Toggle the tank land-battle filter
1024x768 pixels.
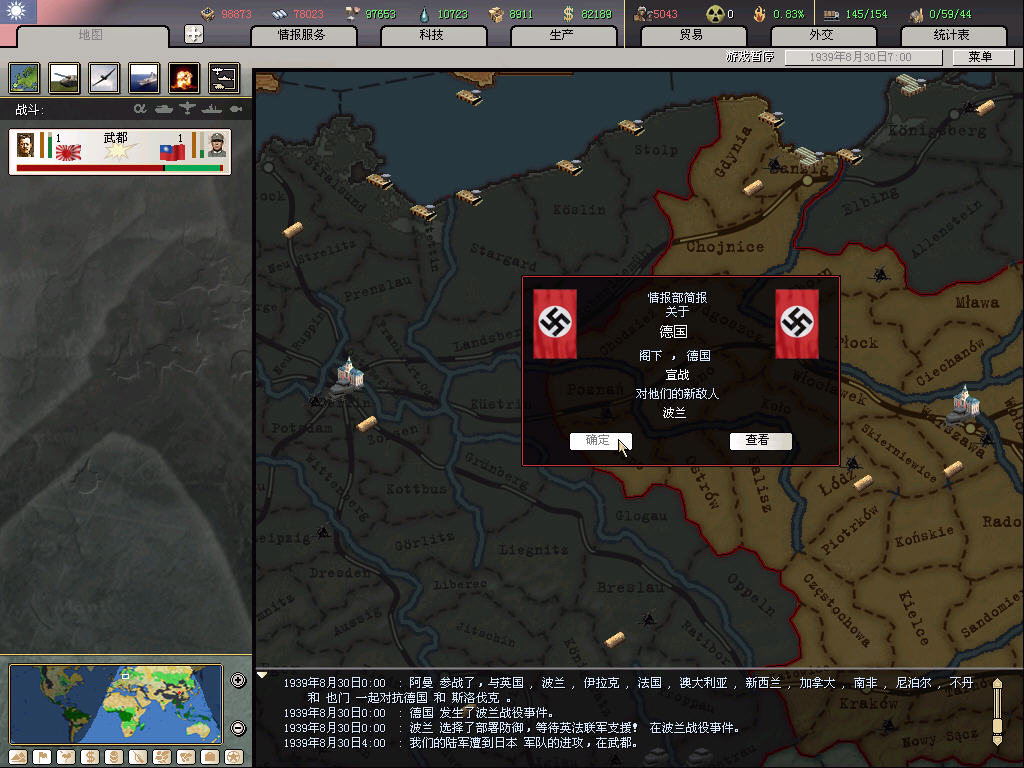(x=163, y=109)
